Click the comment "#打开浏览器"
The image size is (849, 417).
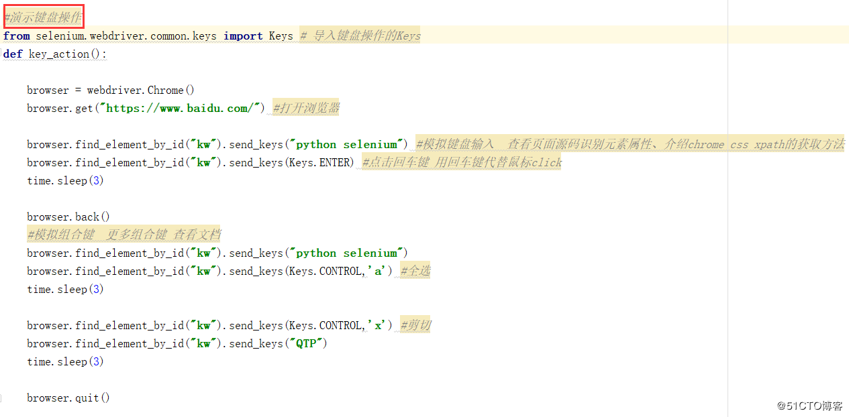tap(306, 108)
